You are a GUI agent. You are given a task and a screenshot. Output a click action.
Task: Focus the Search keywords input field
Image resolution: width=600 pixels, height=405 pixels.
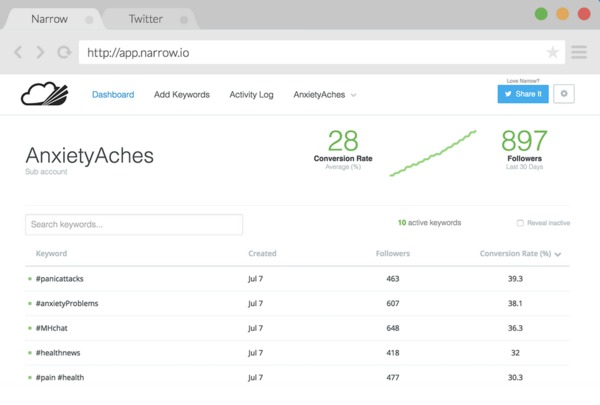[x=134, y=224]
